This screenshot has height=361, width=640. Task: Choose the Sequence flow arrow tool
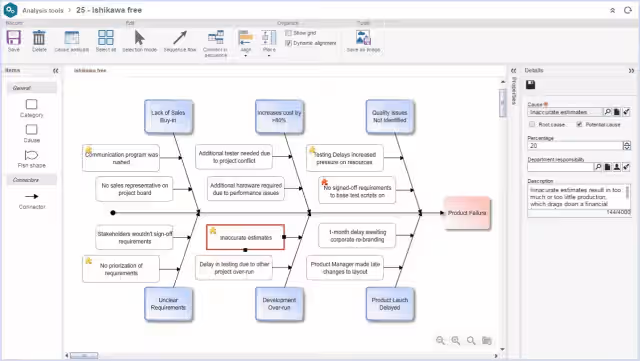coord(180,38)
